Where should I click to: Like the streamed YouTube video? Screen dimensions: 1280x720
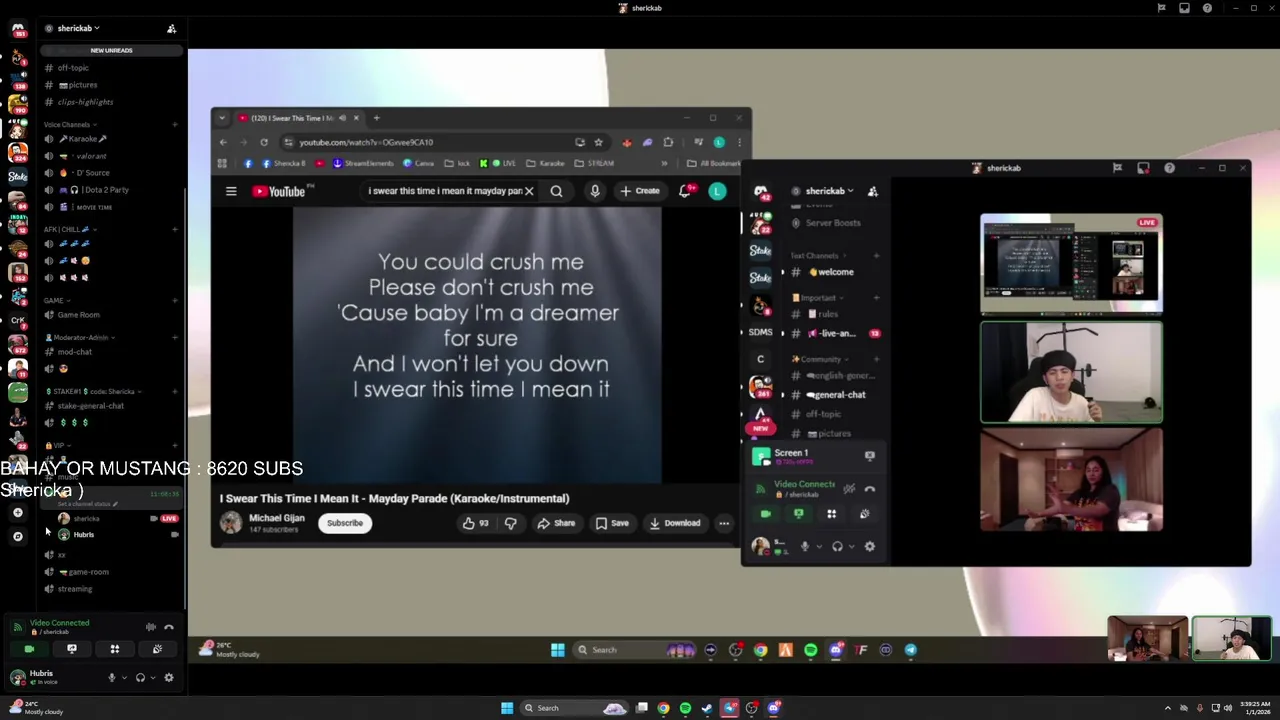pyautogui.click(x=475, y=523)
